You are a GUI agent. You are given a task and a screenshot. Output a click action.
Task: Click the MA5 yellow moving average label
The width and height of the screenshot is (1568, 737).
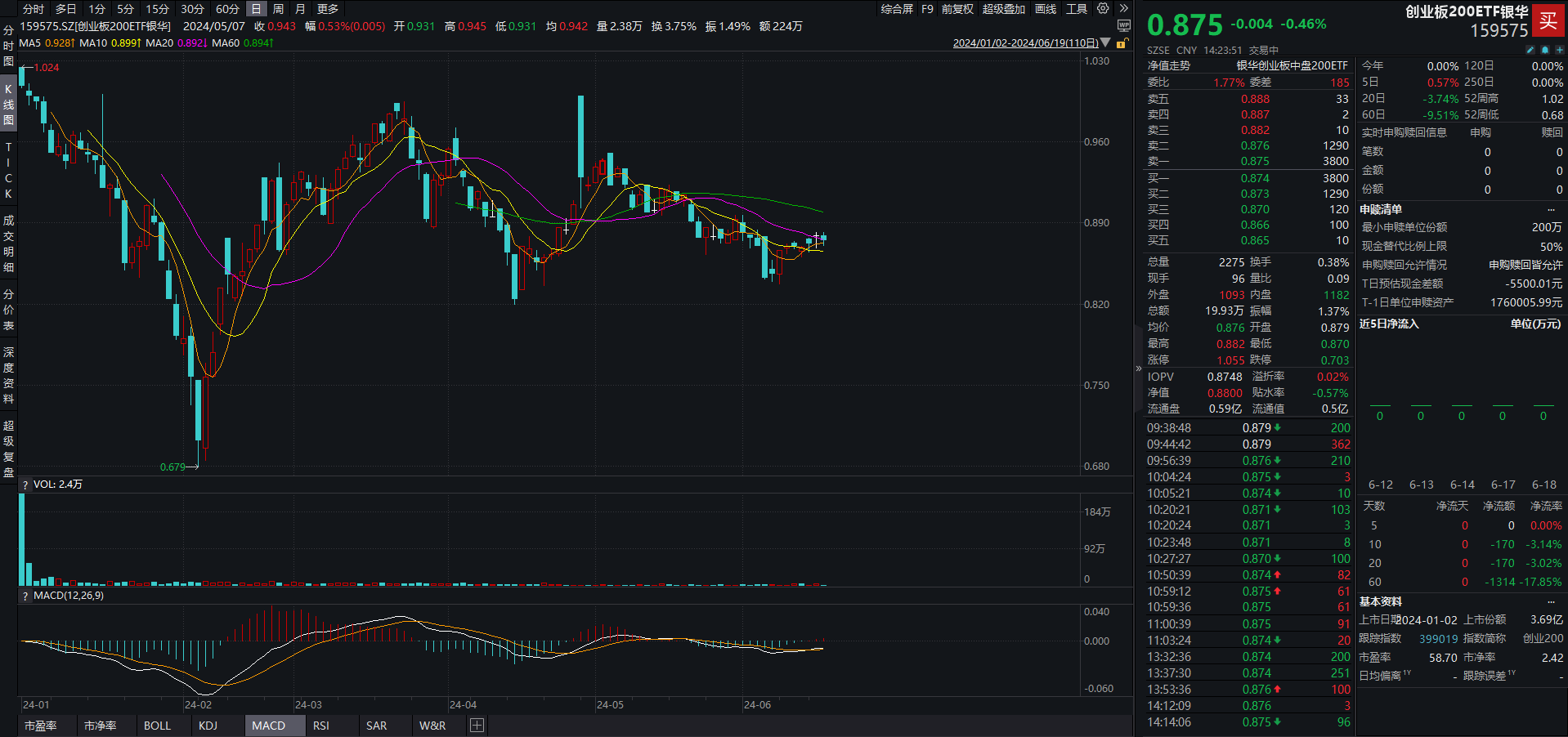tap(47, 43)
